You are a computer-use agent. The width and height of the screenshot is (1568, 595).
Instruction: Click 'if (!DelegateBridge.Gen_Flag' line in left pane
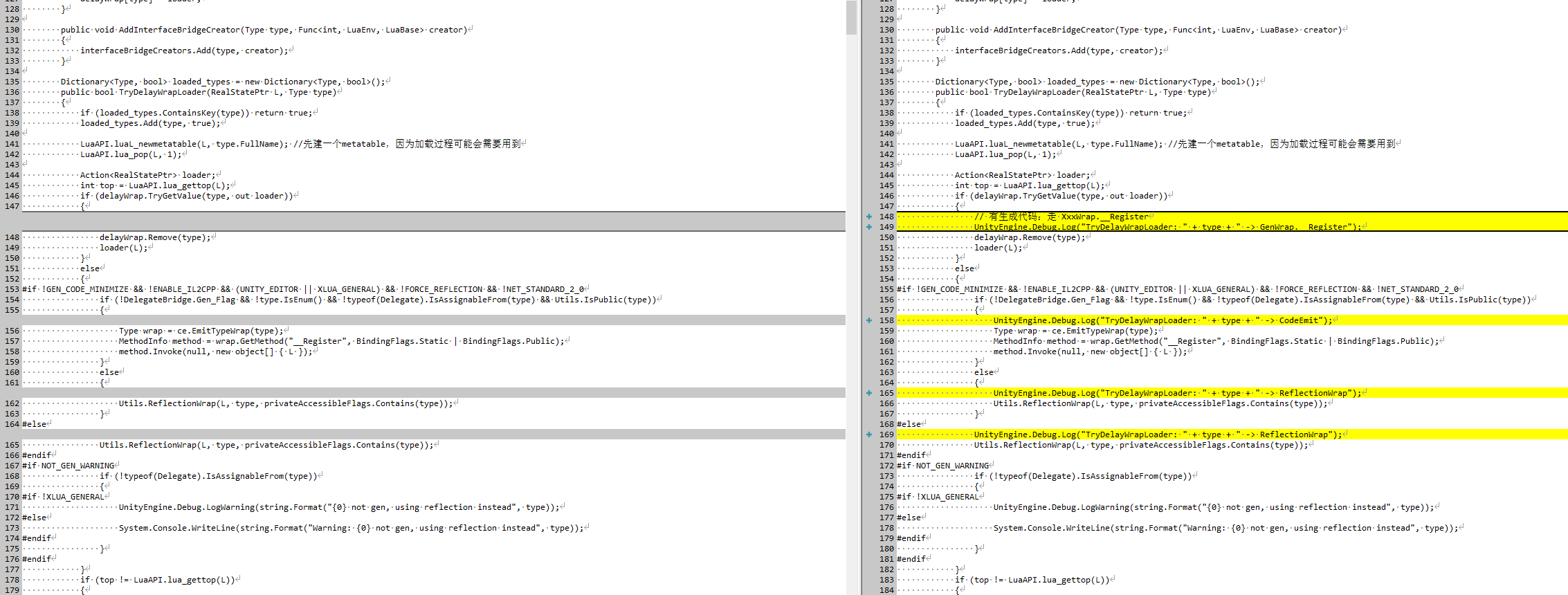click(378, 300)
